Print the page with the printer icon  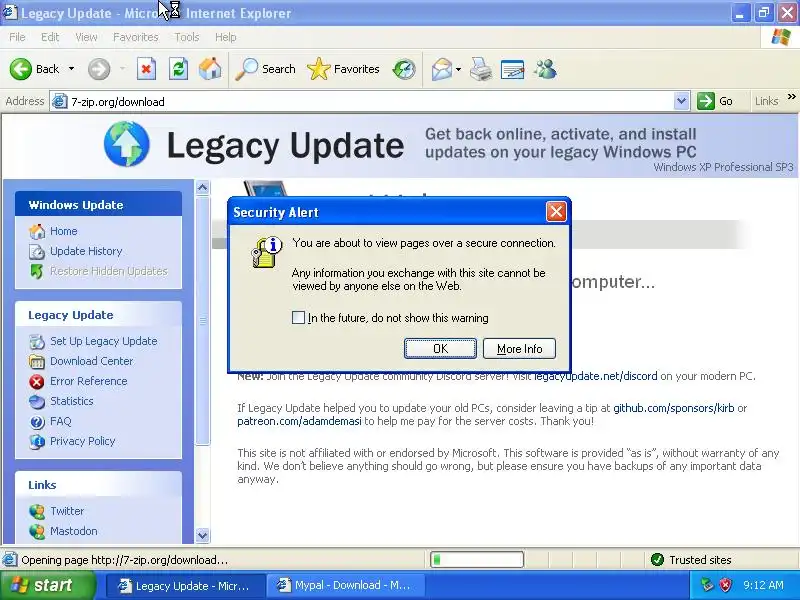coord(481,69)
